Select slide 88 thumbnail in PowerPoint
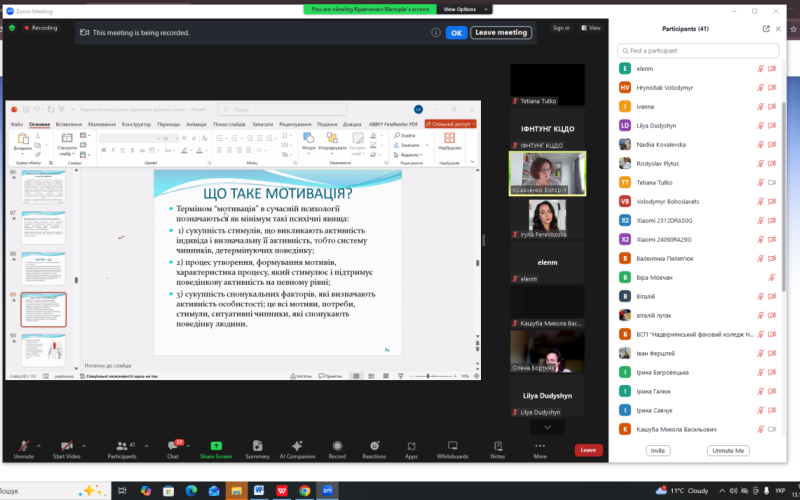The height and width of the screenshot is (500, 800). 43,269
